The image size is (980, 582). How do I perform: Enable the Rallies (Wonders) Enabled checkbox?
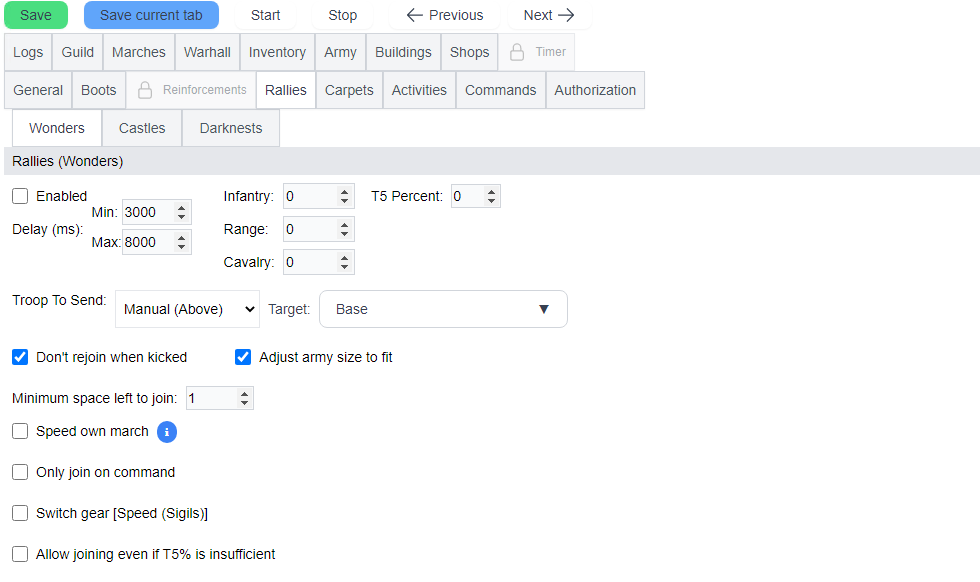tap(20, 196)
